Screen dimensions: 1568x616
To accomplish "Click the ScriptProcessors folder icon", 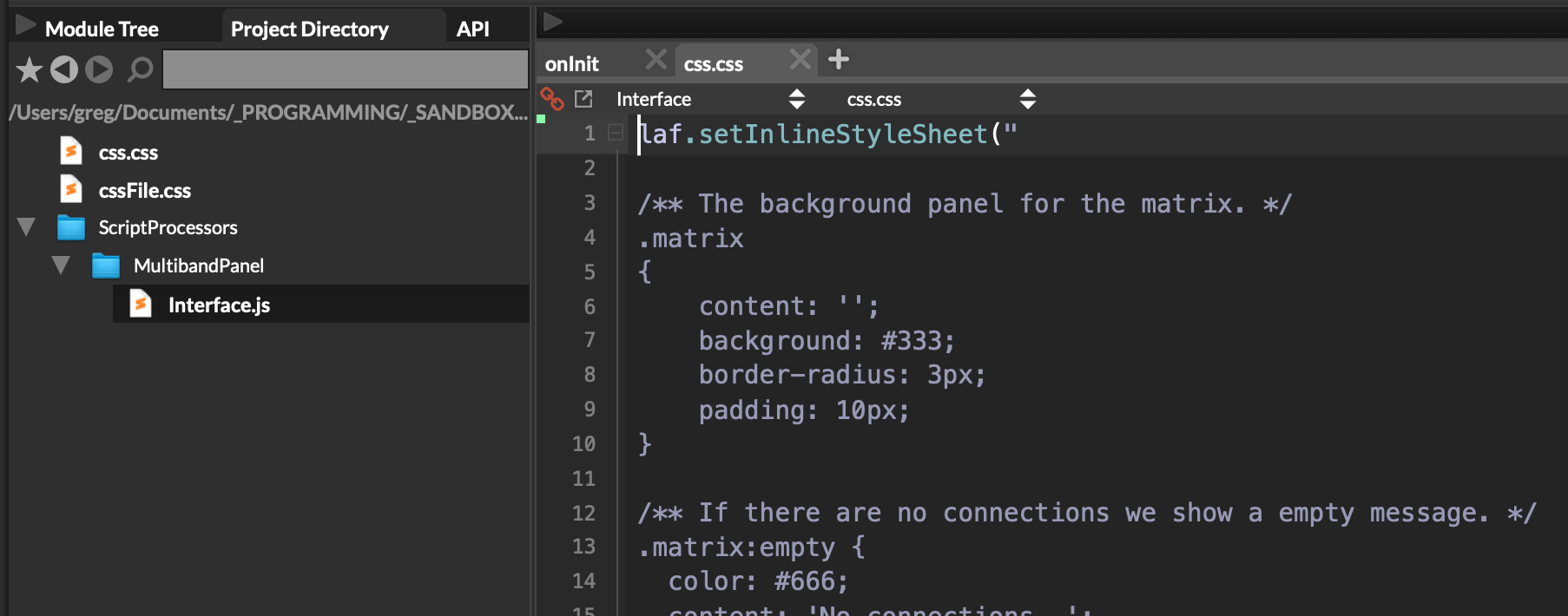I will pyautogui.click(x=71, y=227).
